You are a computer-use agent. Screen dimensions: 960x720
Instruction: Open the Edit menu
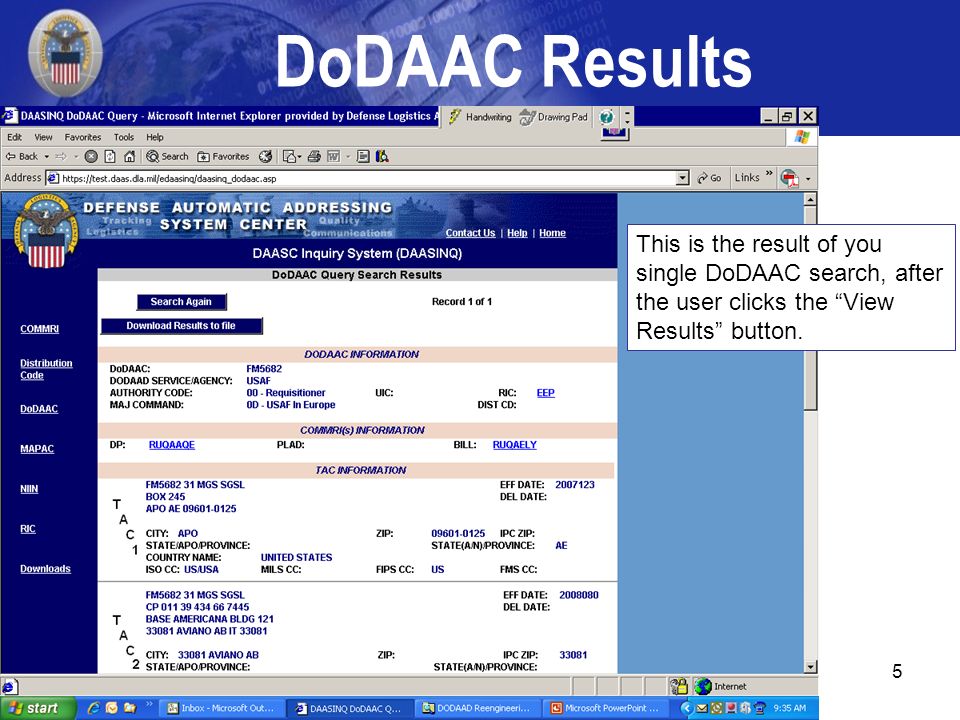click(x=14, y=137)
